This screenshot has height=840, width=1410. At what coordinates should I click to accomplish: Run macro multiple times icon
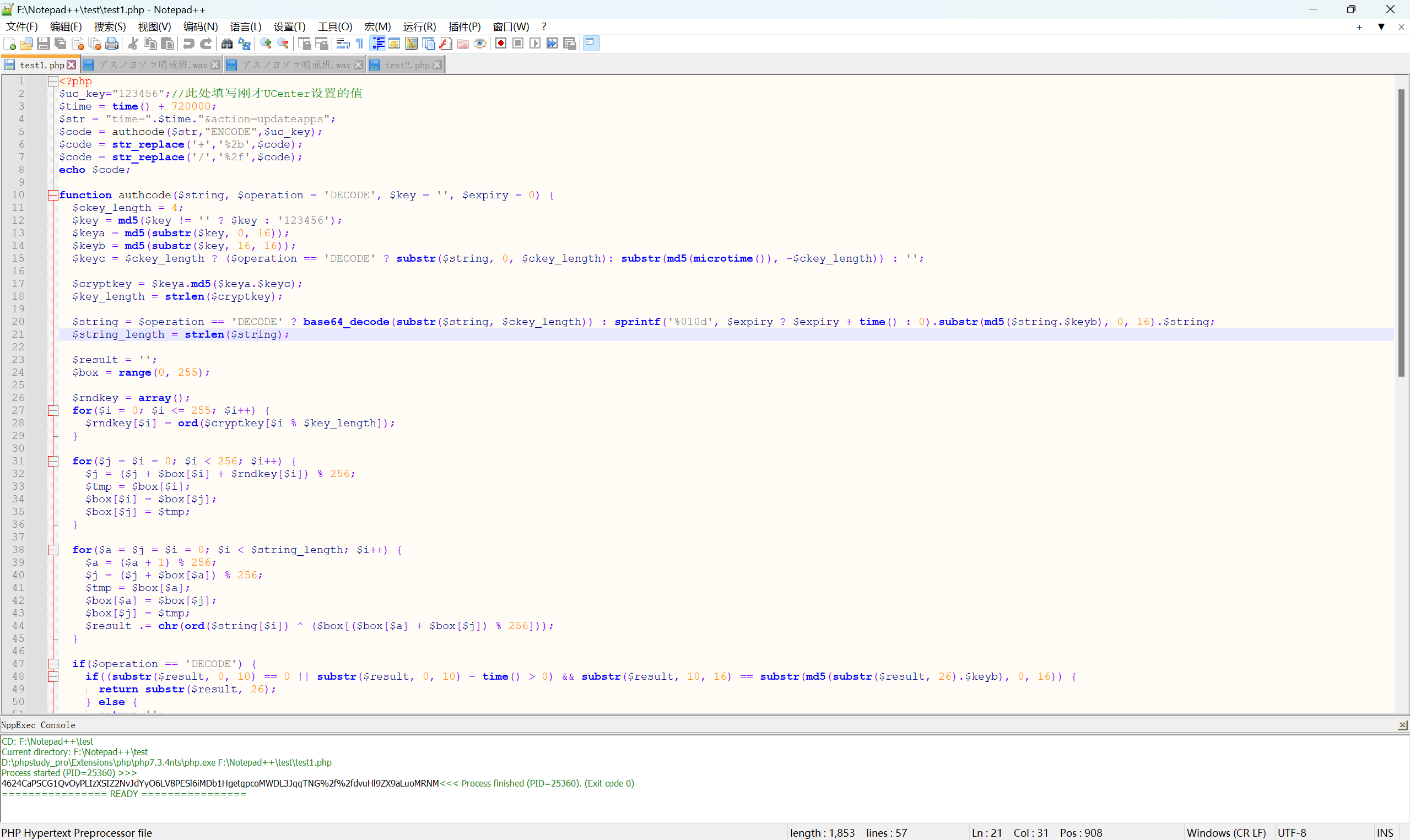[553, 44]
